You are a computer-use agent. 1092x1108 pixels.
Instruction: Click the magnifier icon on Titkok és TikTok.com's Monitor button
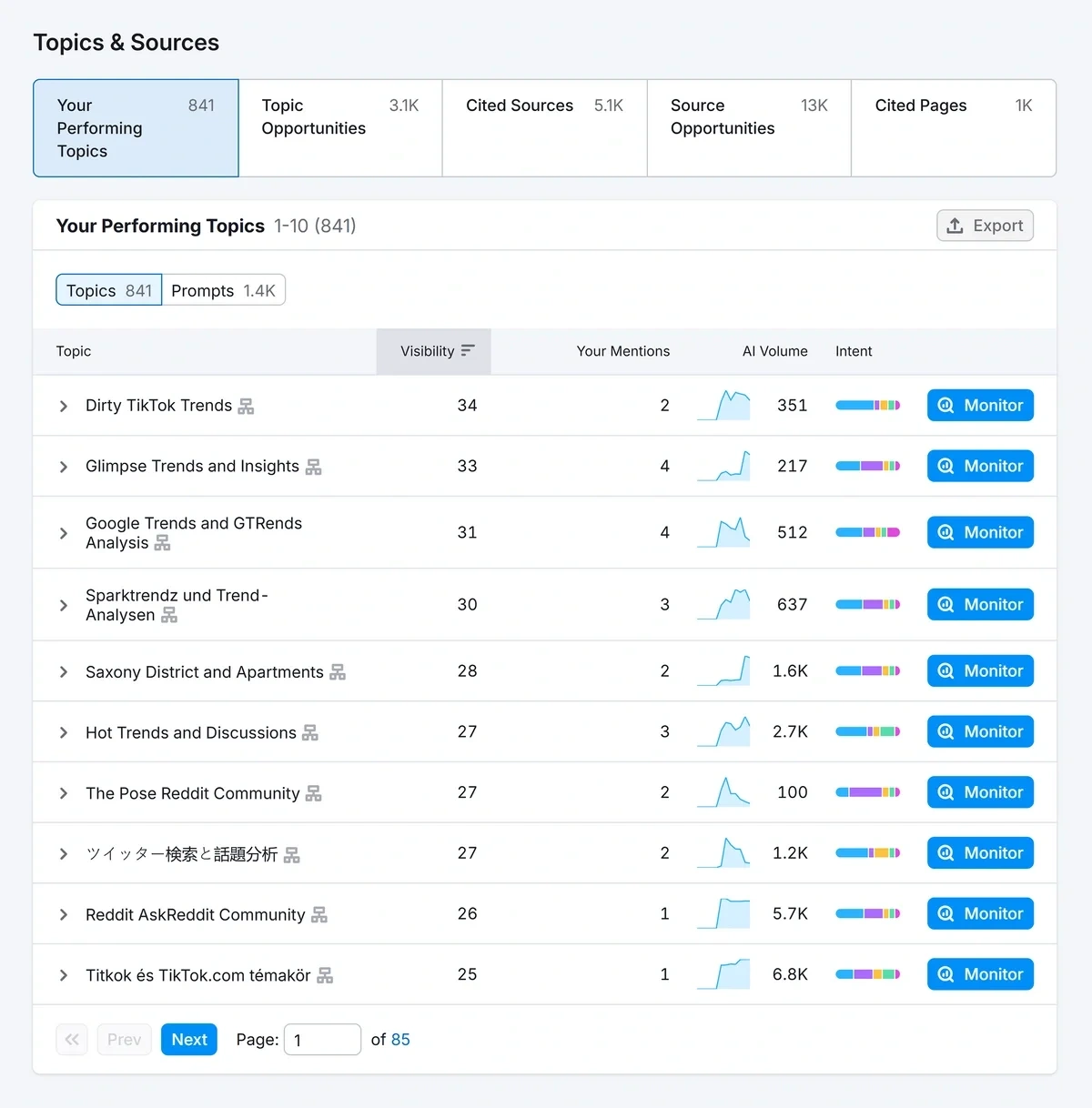pos(946,973)
